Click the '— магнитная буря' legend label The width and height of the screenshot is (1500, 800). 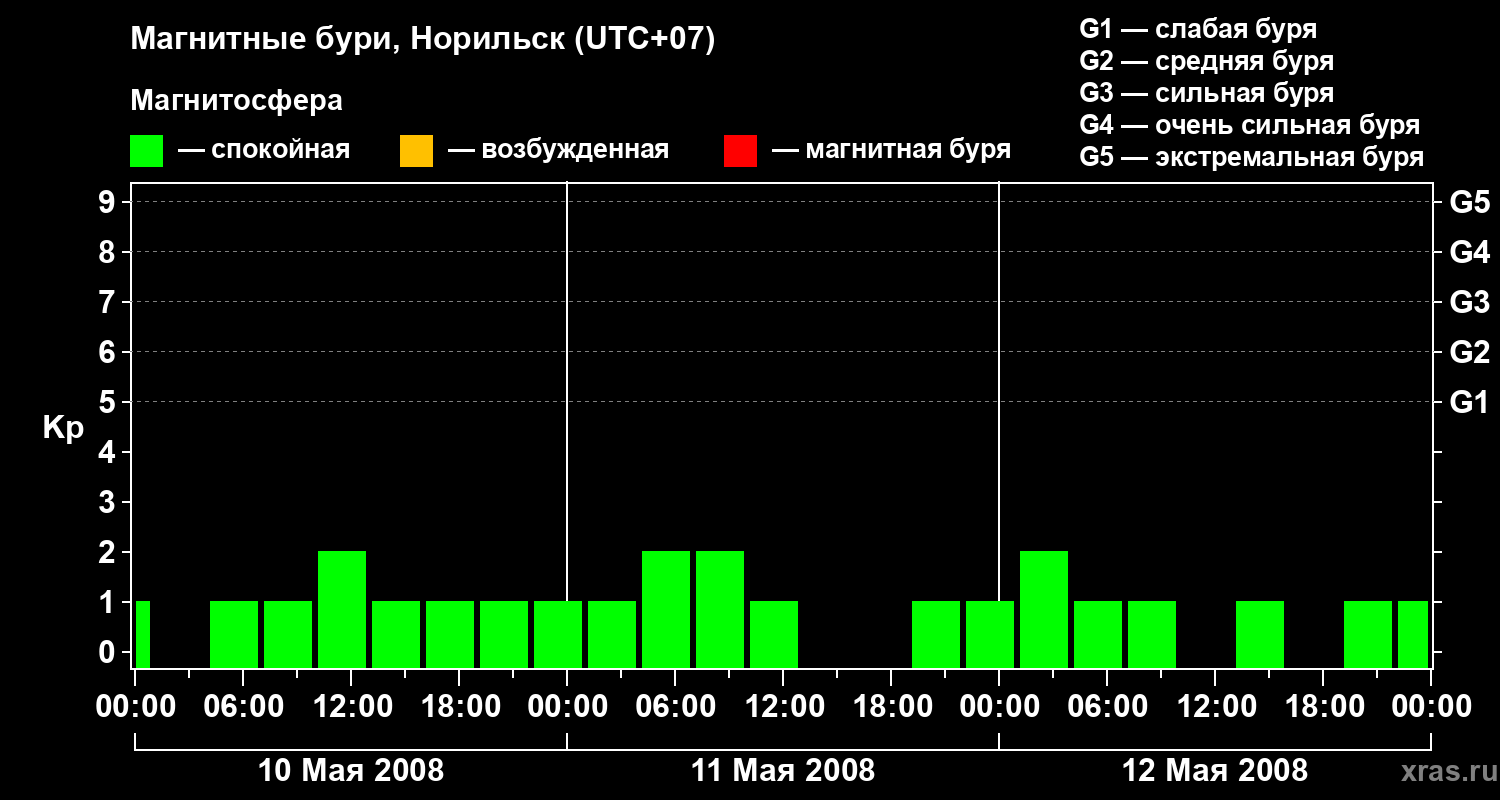coord(891,150)
